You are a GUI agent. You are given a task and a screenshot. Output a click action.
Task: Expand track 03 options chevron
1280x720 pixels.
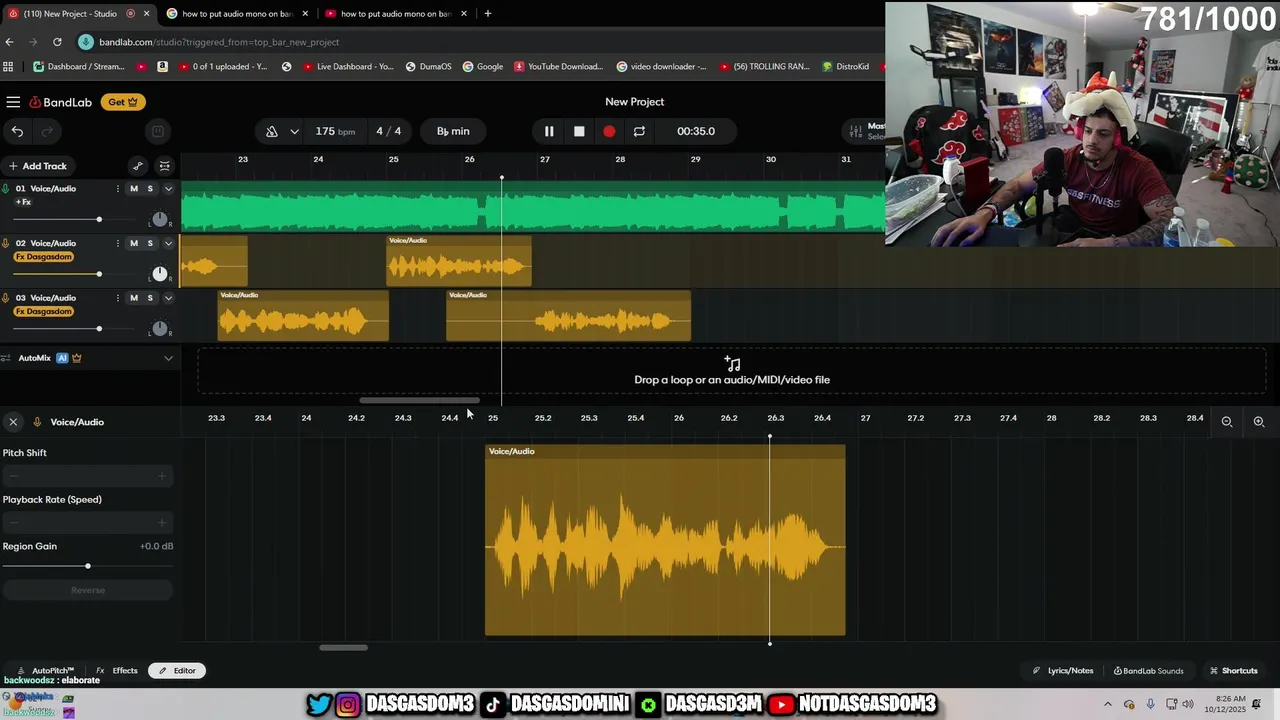pos(168,297)
